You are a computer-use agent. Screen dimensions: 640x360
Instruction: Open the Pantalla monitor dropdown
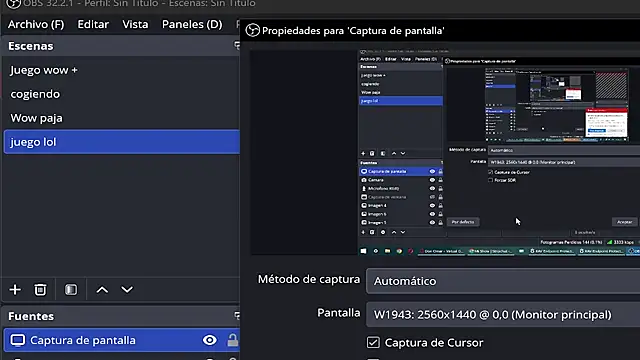(503, 315)
